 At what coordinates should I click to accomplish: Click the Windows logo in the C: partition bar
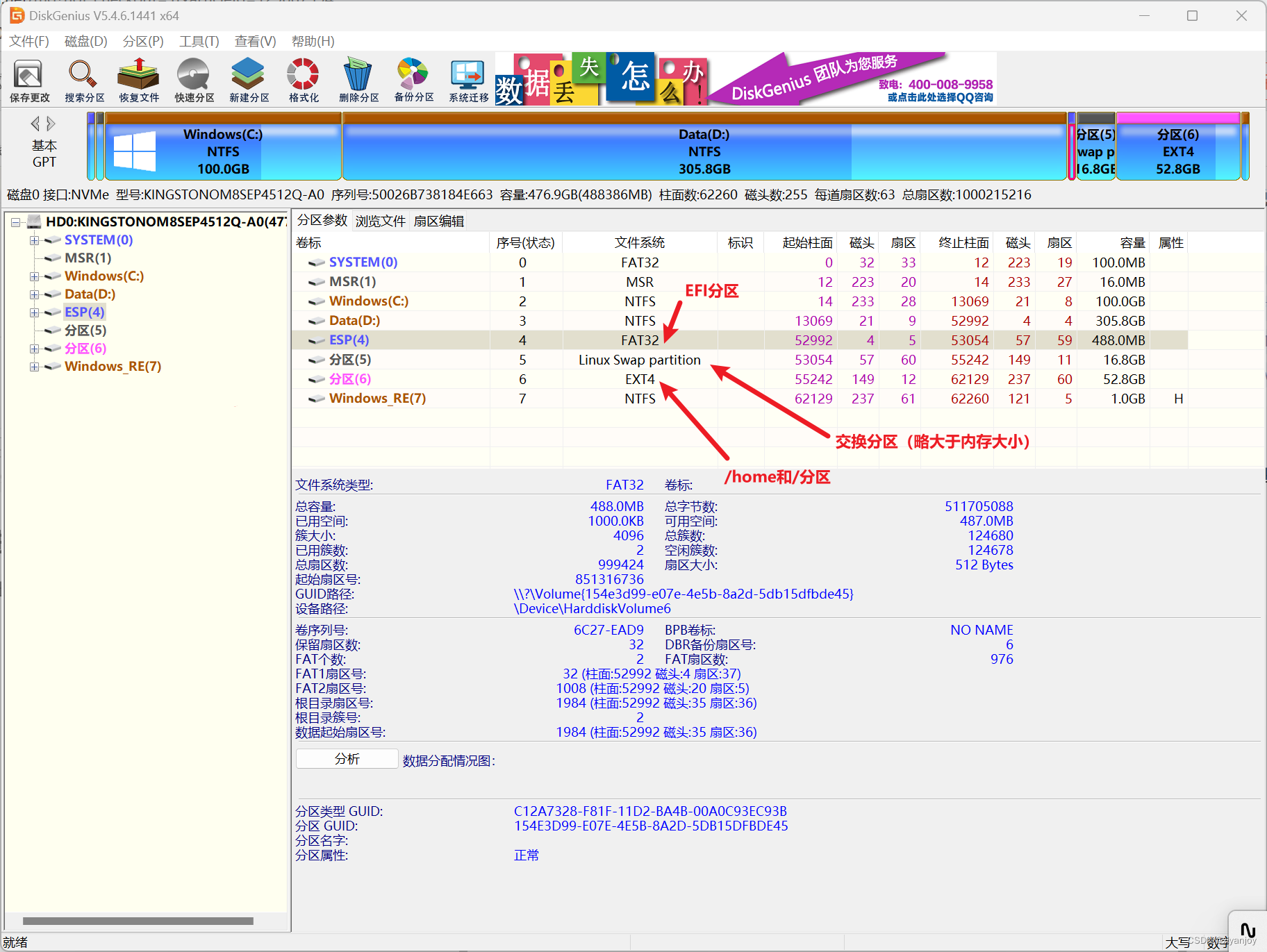coord(134,151)
